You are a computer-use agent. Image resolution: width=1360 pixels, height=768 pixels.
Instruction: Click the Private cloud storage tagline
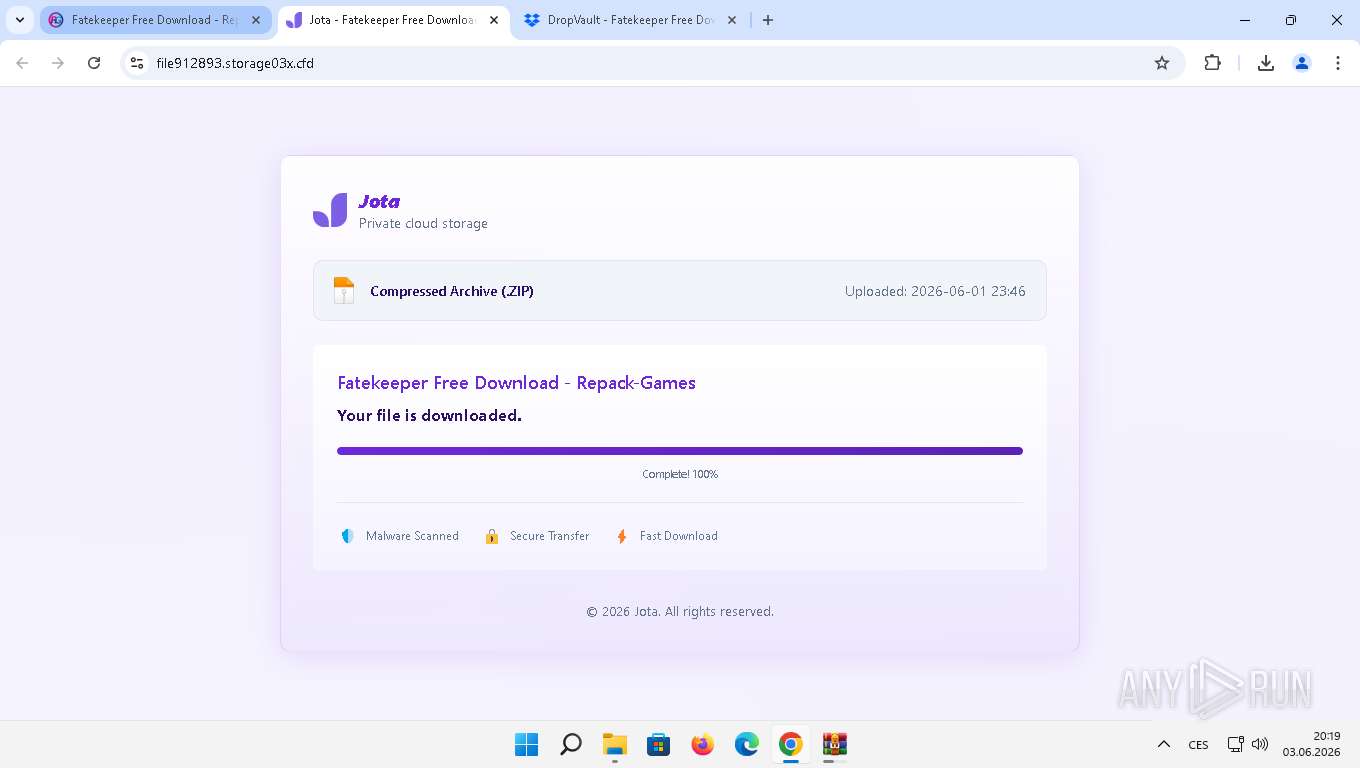pyautogui.click(x=423, y=223)
